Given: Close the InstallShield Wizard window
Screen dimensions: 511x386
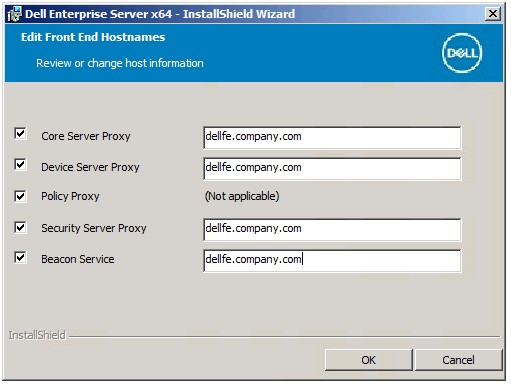Looking at the screenshot, I should click(x=493, y=14).
